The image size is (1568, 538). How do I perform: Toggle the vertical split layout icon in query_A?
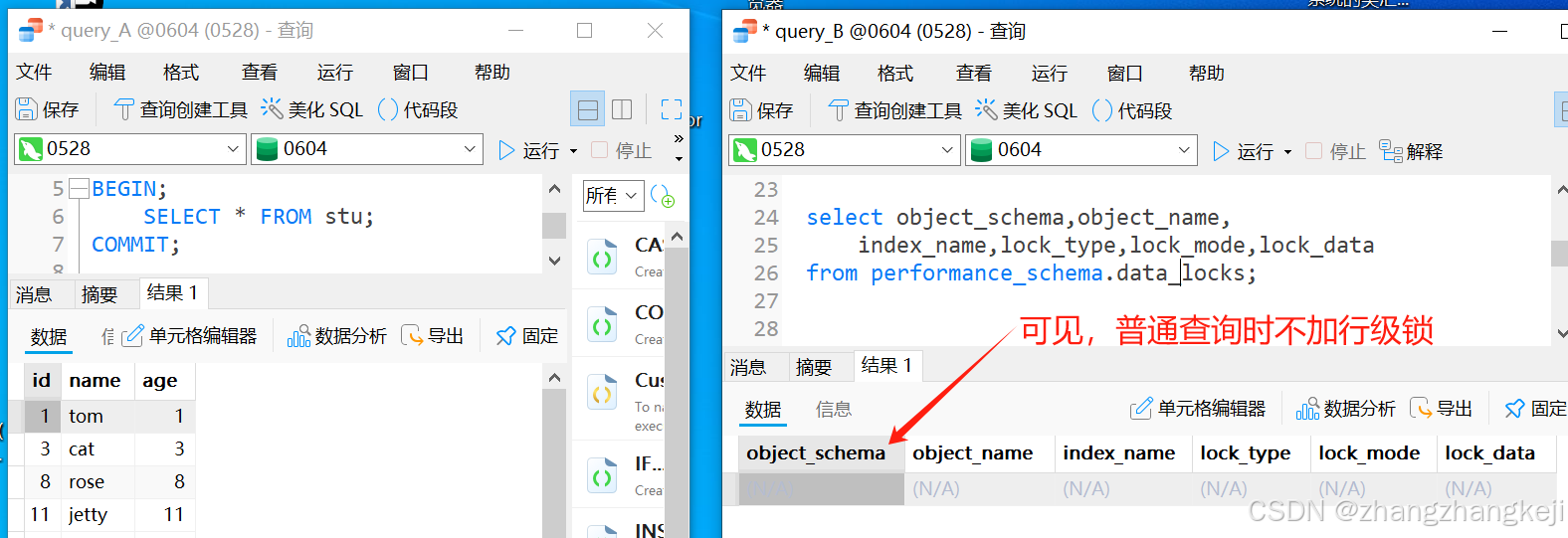[x=622, y=109]
